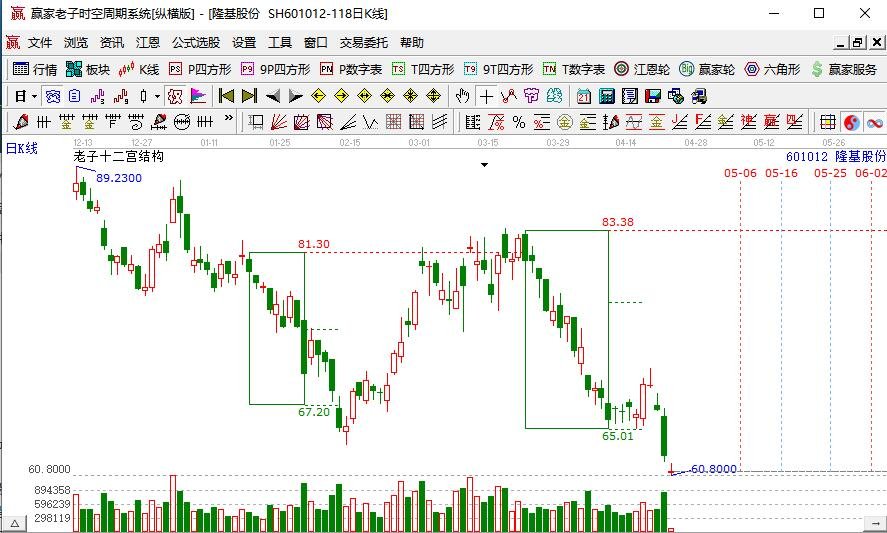Open the T数字表 number table
Viewport: 887px width, 533px height.
(x=574, y=69)
